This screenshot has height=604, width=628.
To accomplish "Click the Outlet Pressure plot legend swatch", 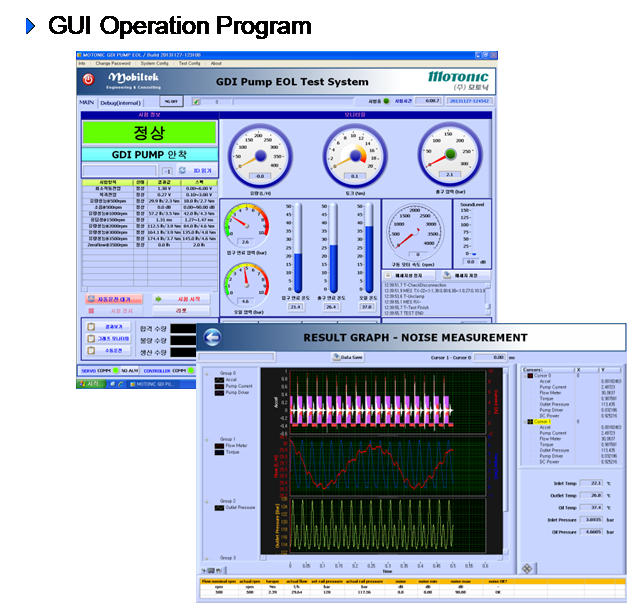I will point(219,508).
